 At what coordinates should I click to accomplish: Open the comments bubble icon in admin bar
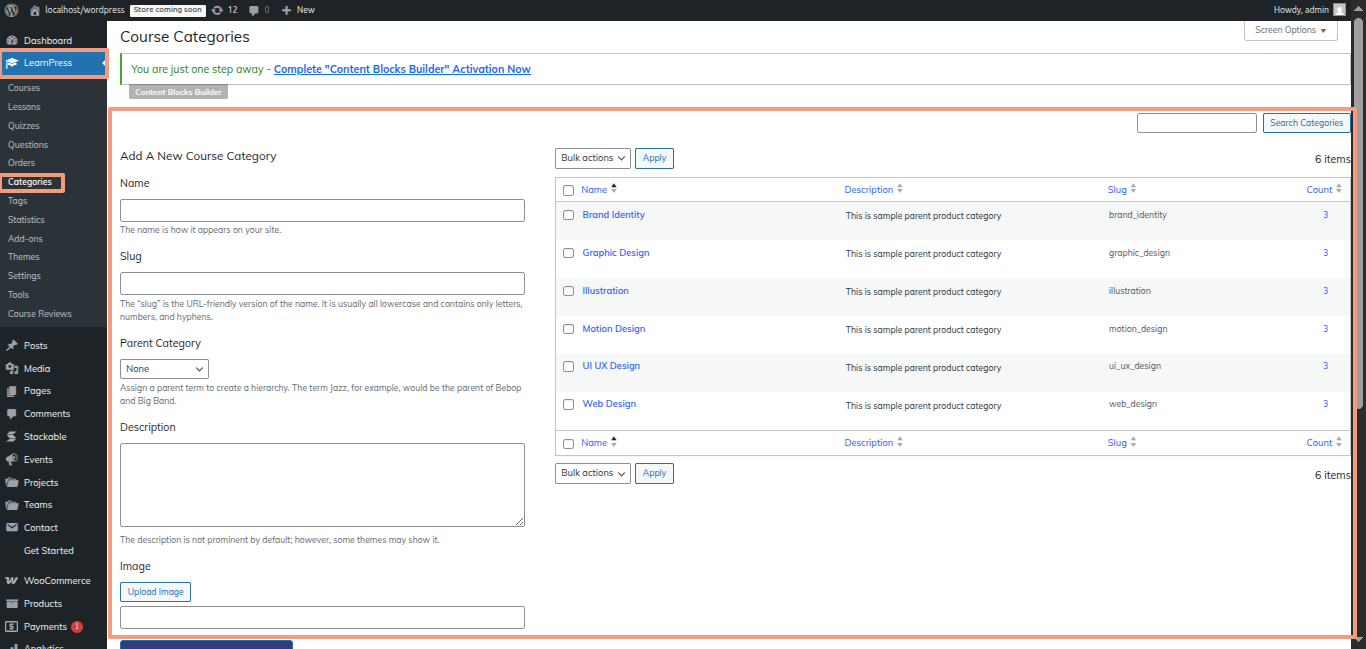point(254,10)
